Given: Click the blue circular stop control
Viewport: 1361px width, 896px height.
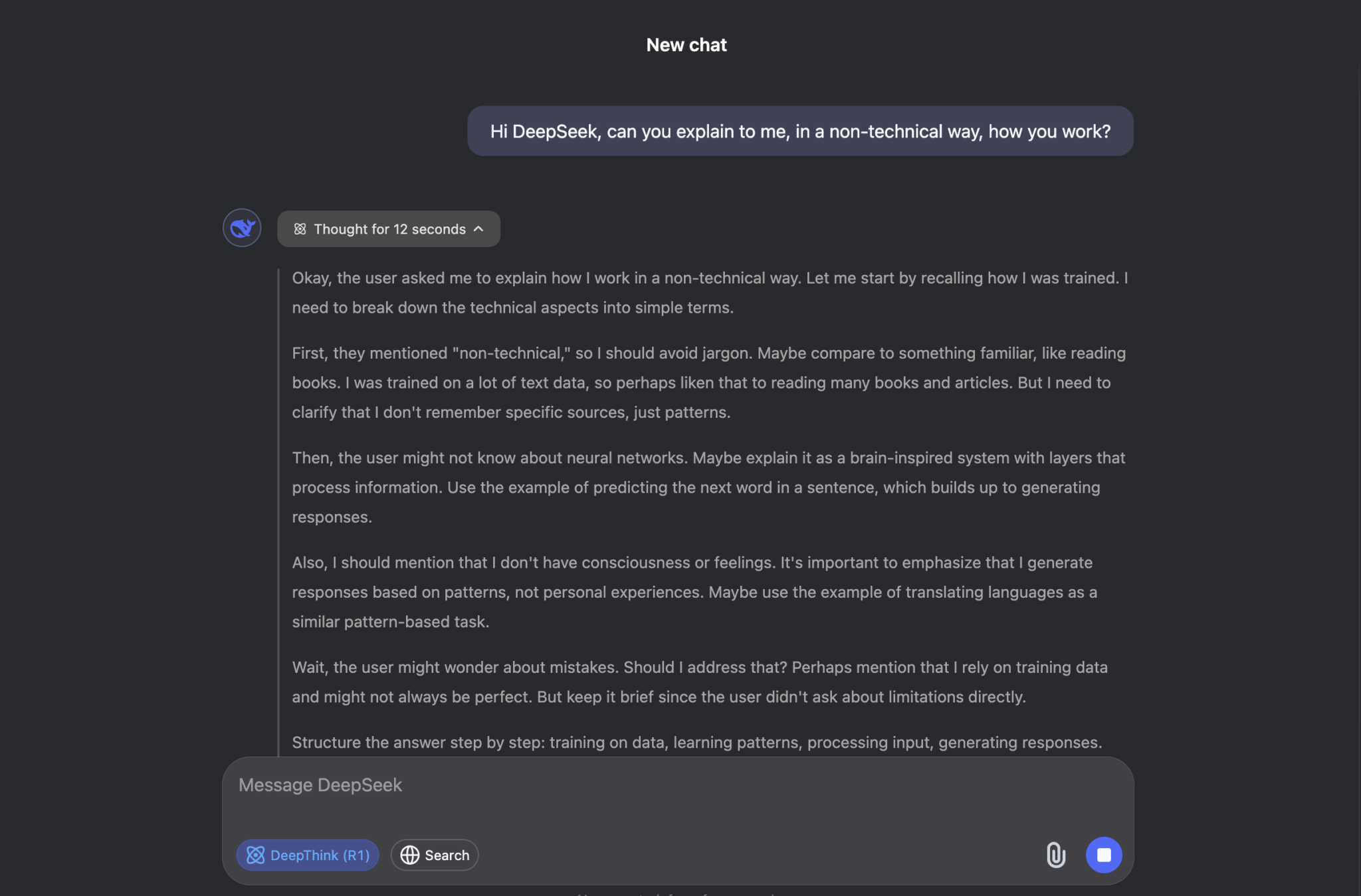Looking at the screenshot, I should [1104, 855].
